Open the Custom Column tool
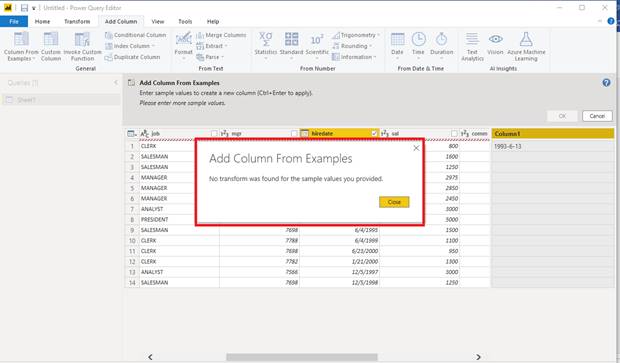Screen dimensions: 620x363 click(x=51, y=46)
